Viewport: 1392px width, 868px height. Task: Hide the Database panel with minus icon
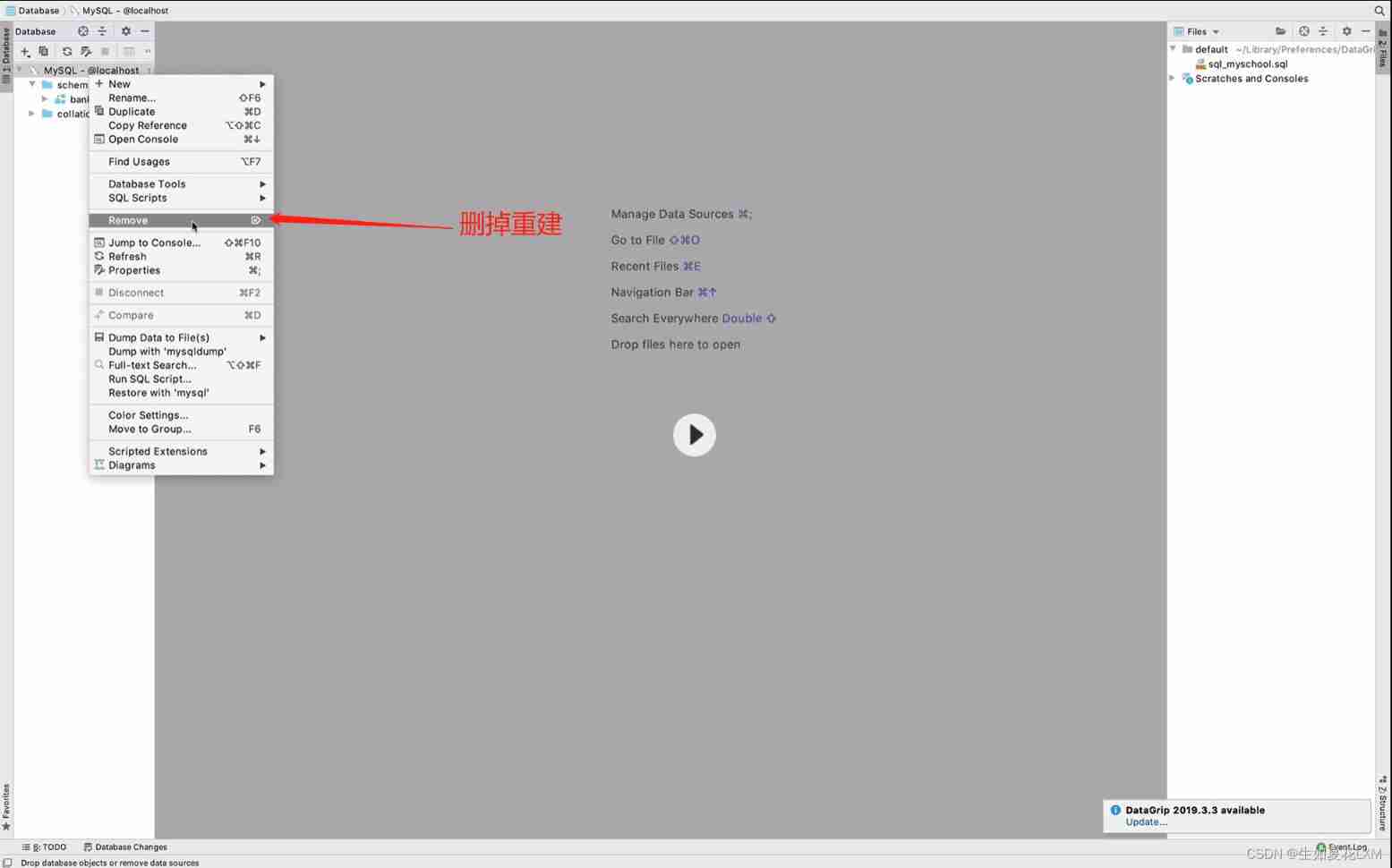pyautogui.click(x=145, y=31)
